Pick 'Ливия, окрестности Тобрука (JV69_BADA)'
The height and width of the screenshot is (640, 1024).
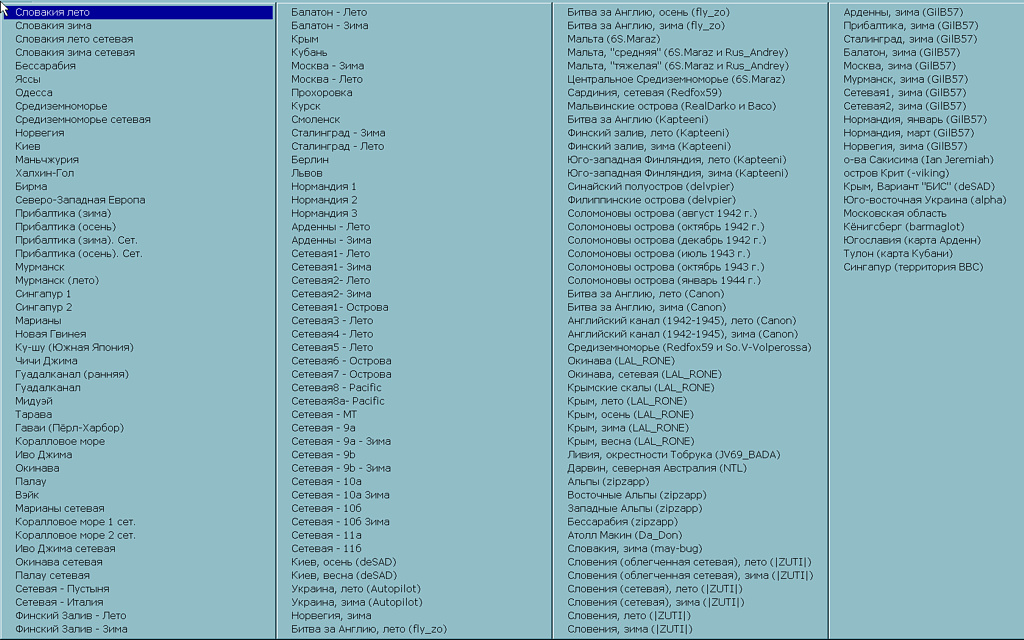[673, 454]
